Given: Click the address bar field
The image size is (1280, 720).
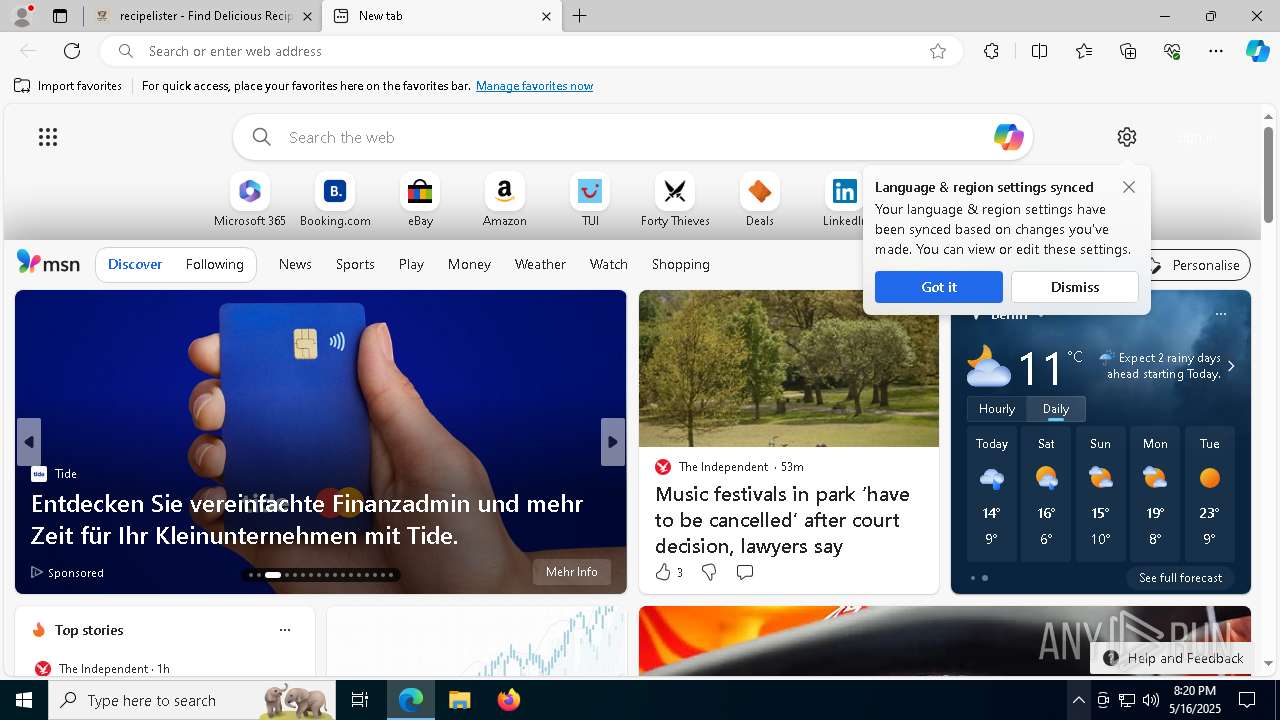Looking at the screenshot, I should [x=530, y=51].
